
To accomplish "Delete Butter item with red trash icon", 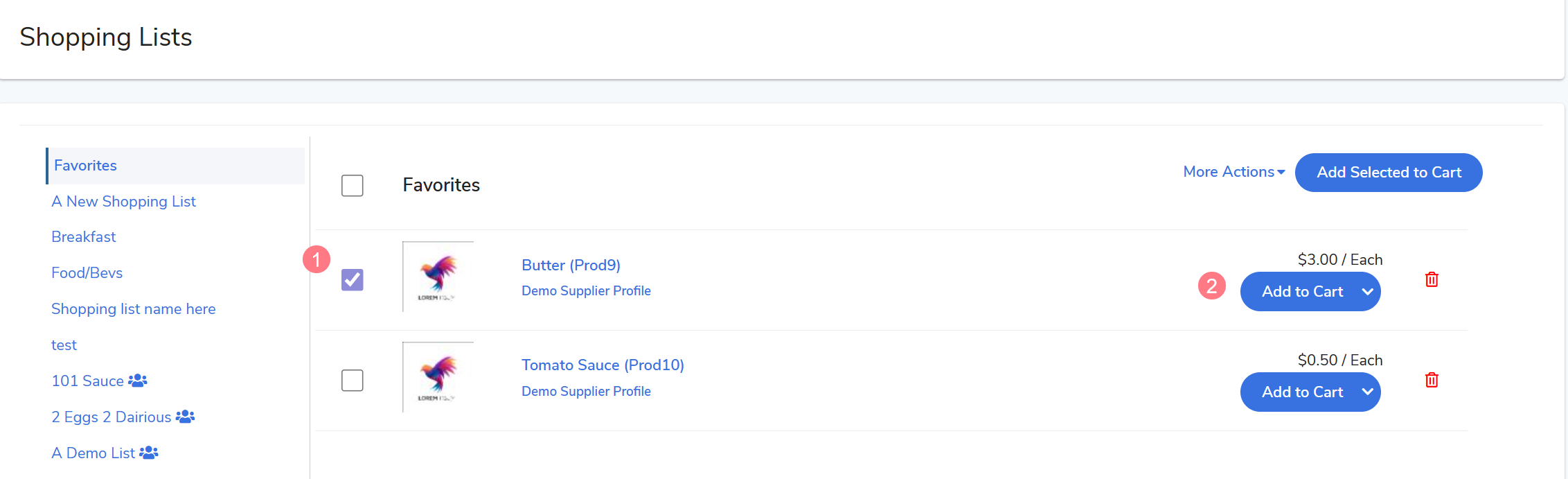I will click(1432, 279).
